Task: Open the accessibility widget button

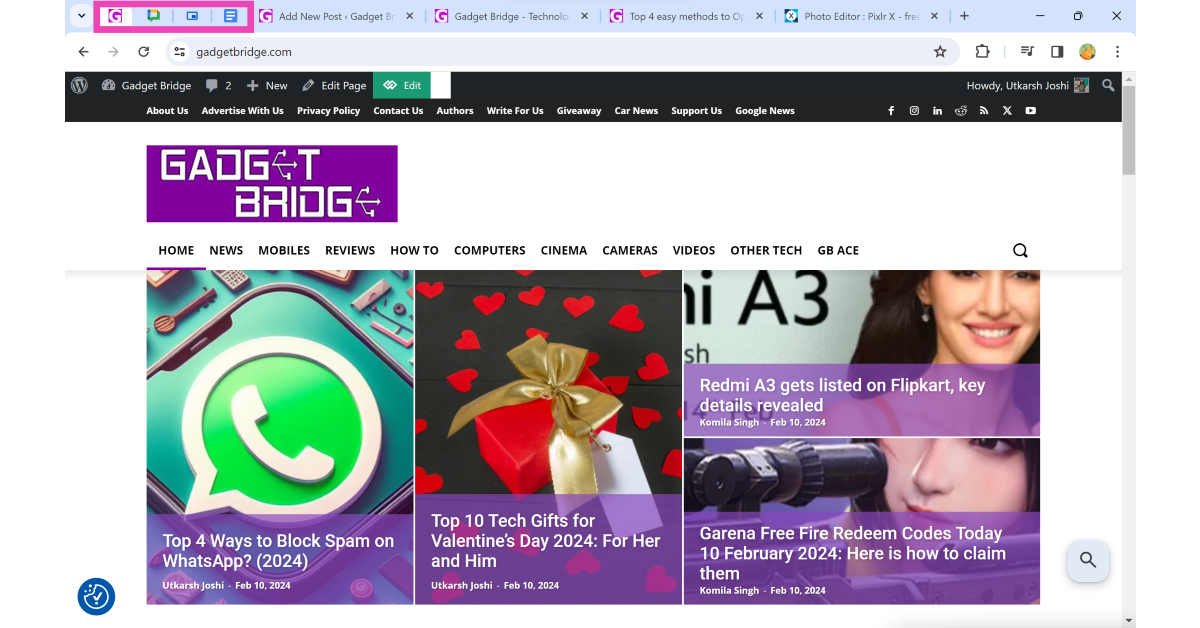Action: click(96, 597)
